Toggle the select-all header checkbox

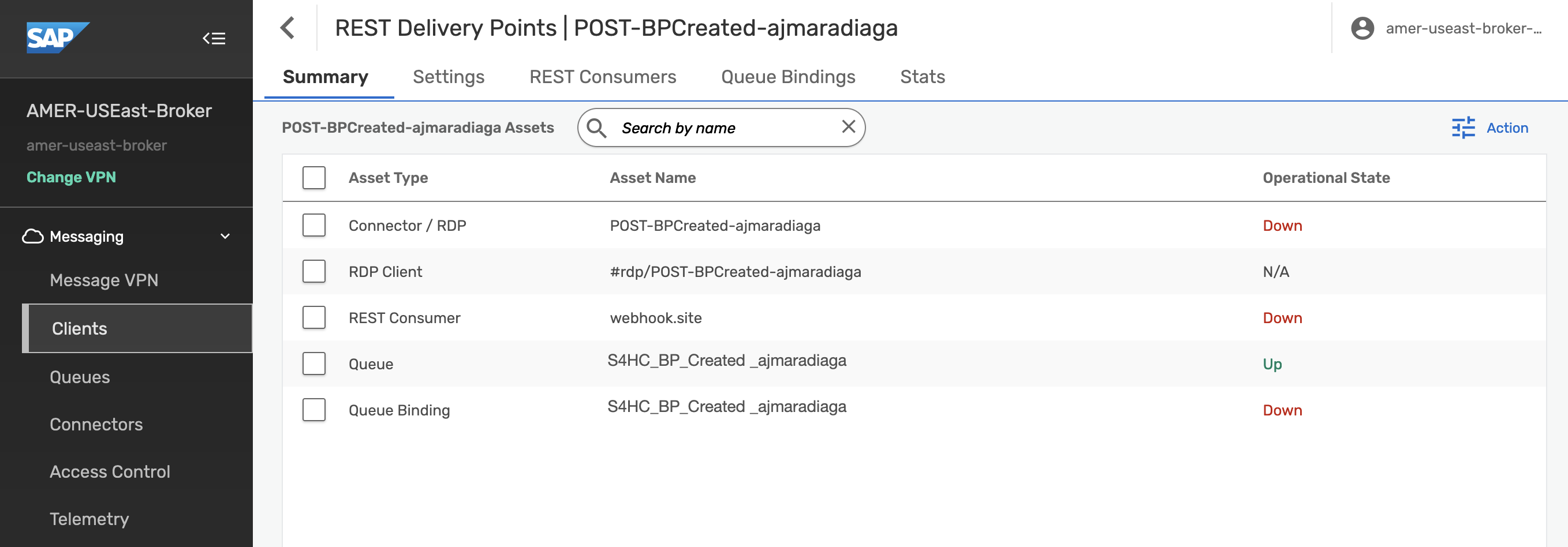pos(314,178)
